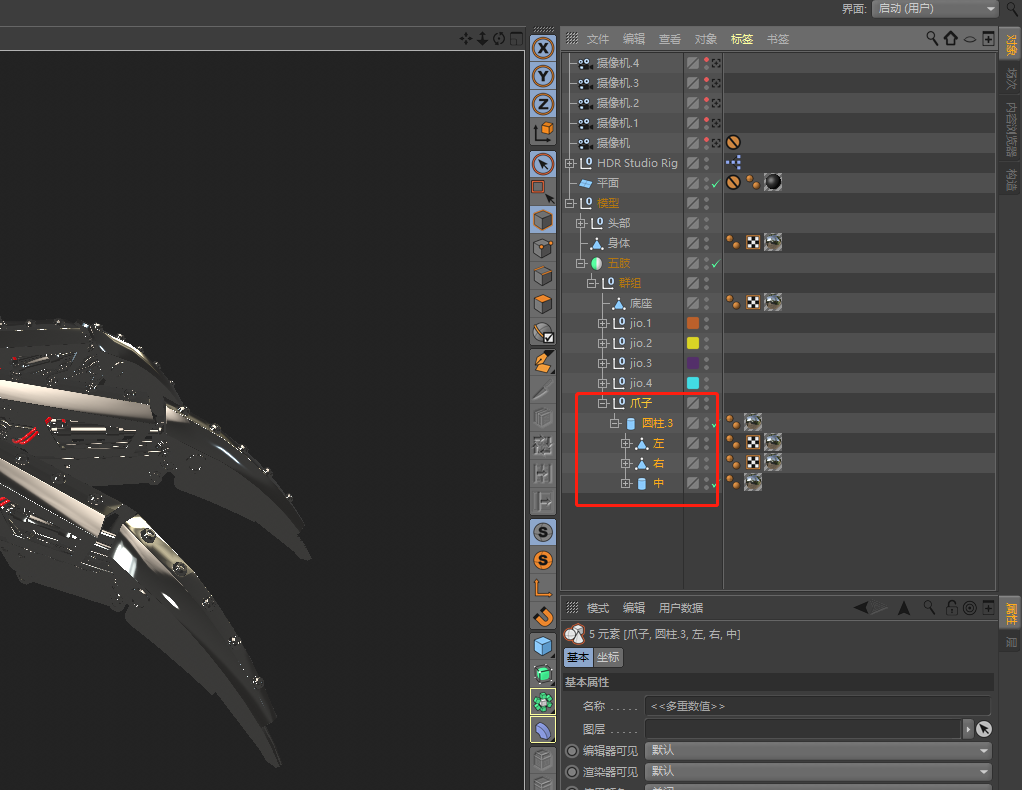Toggle the visibility dots of 爪子

tap(707, 403)
